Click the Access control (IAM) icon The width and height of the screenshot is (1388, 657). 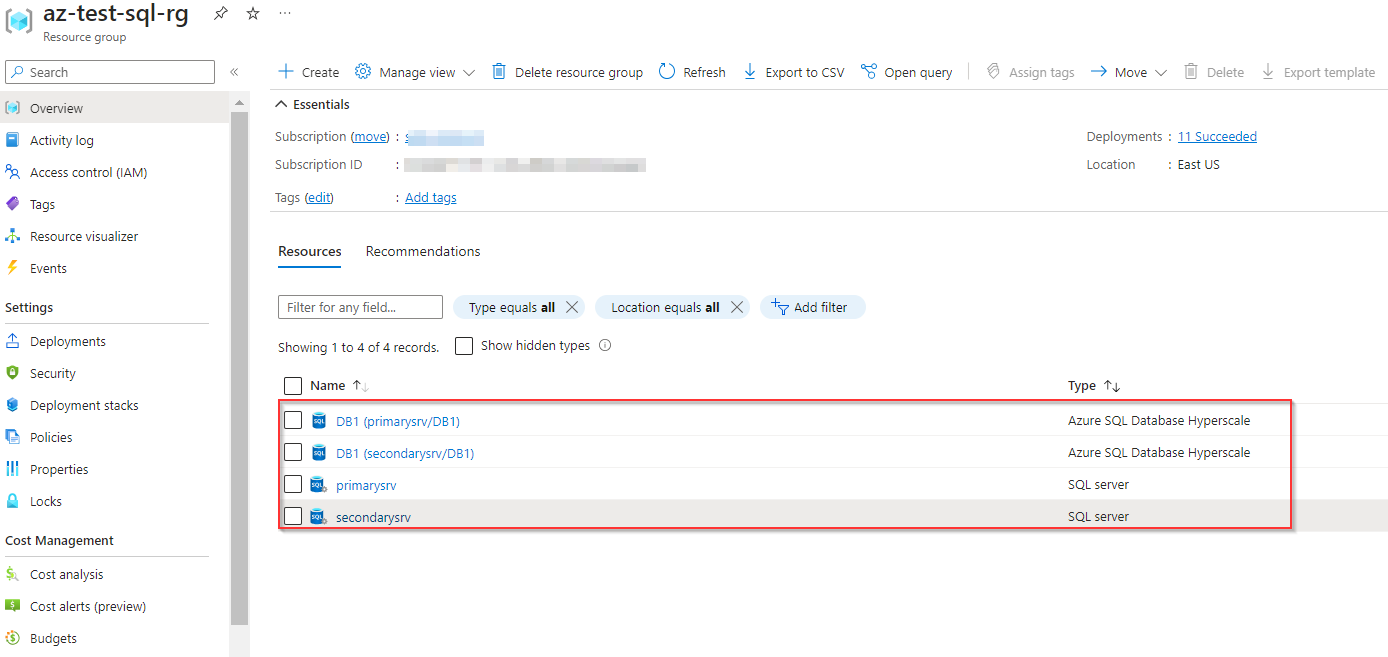click(x=13, y=172)
